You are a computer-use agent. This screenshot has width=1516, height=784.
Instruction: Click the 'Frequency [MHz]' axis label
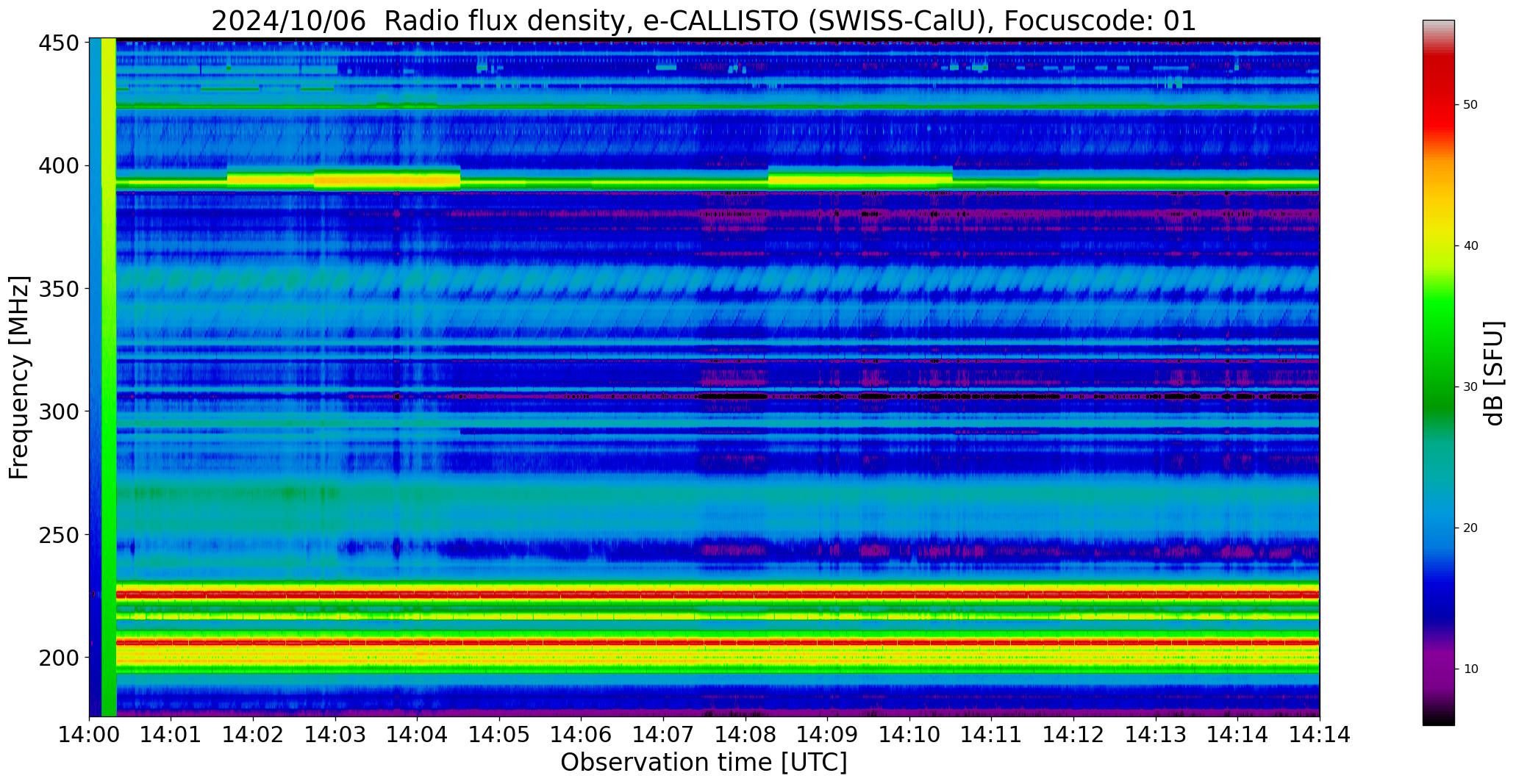point(19,378)
